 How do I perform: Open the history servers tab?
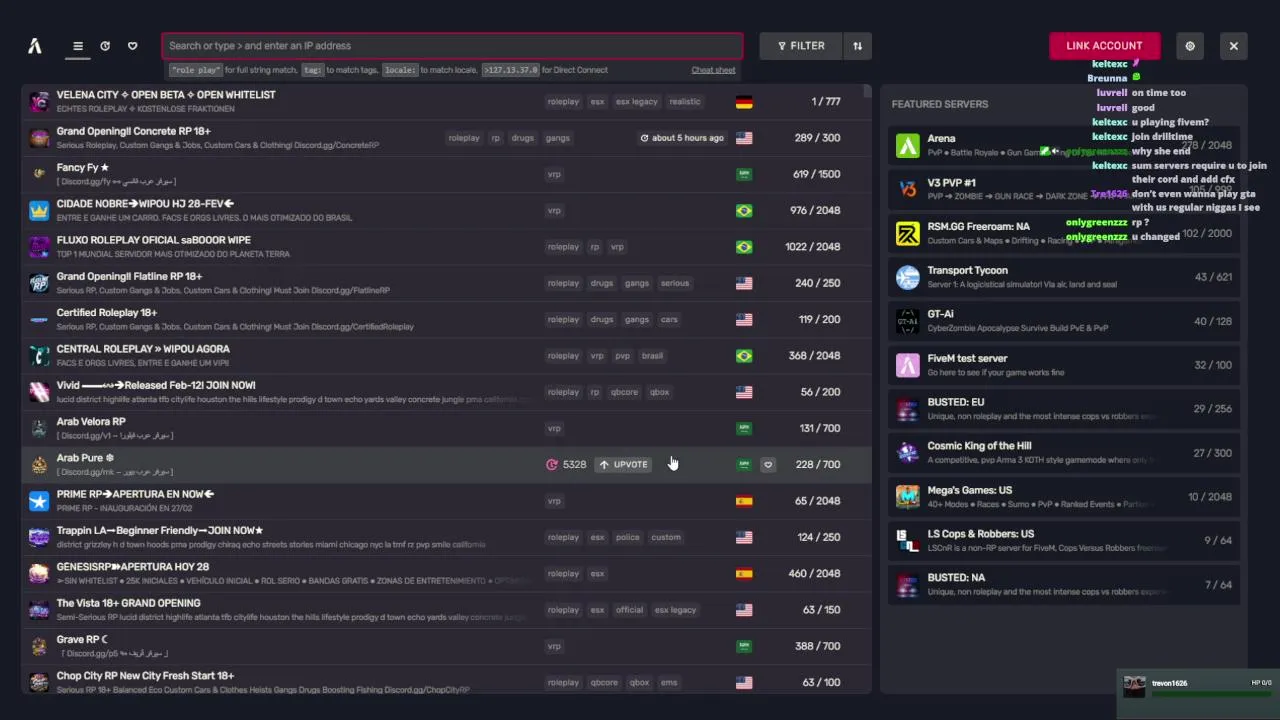105,46
